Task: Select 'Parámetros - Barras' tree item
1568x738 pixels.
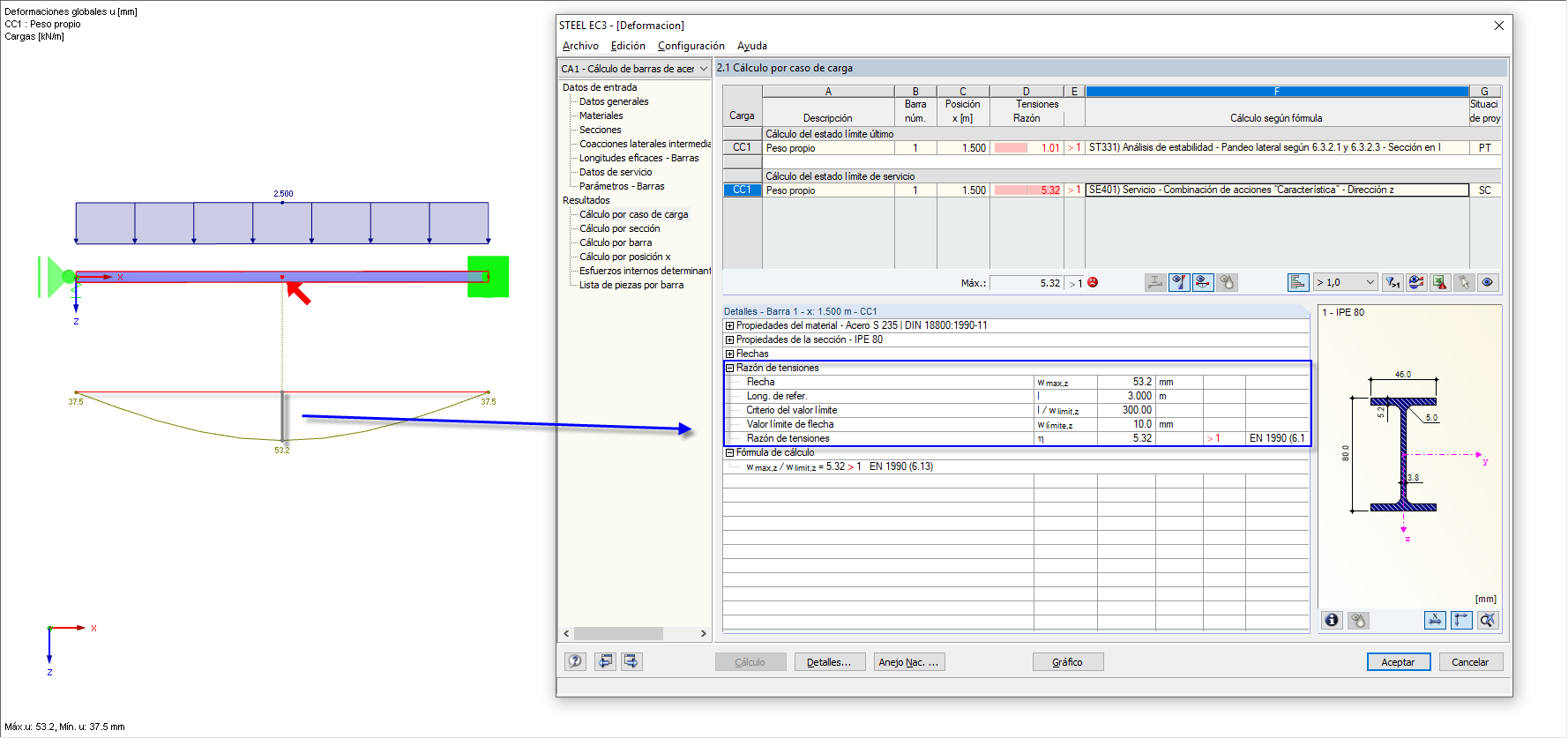Action: (622, 186)
